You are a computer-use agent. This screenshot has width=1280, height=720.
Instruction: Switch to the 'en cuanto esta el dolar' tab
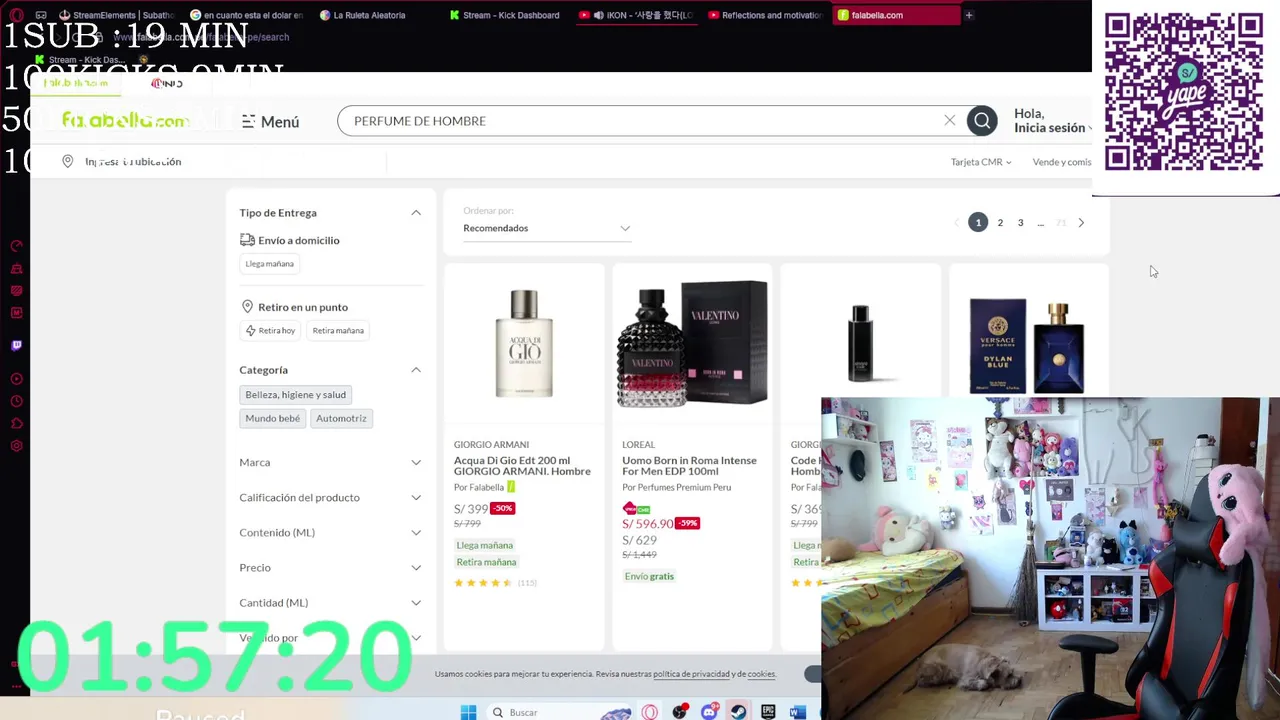pyautogui.click(x=245, y=15)
